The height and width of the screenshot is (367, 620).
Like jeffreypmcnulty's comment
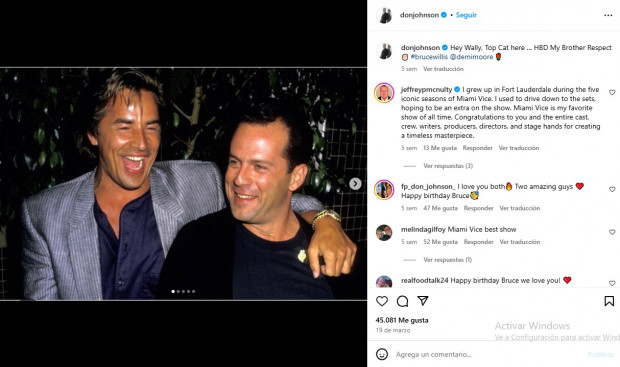(x=612, y=92)
